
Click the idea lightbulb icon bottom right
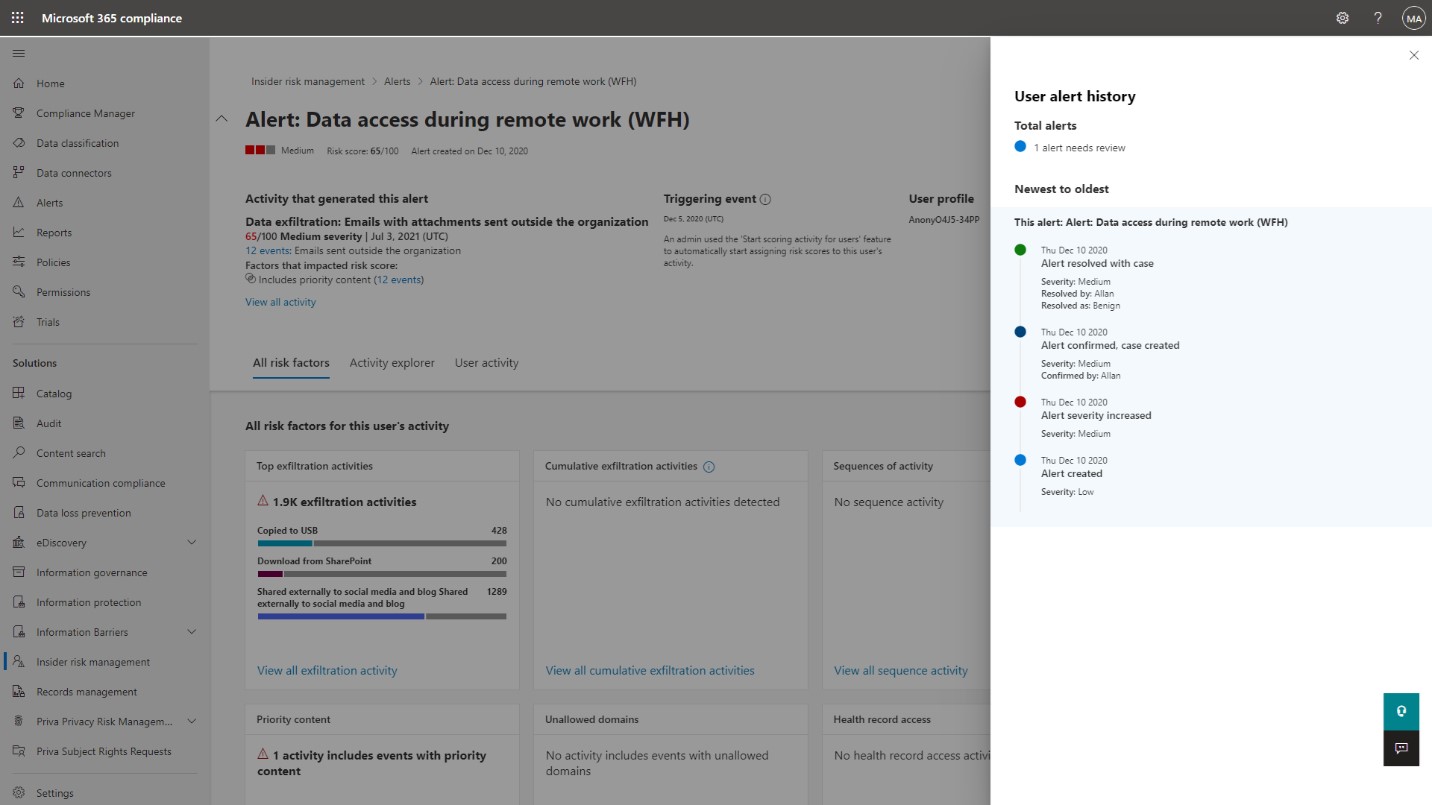[1401, 711]
